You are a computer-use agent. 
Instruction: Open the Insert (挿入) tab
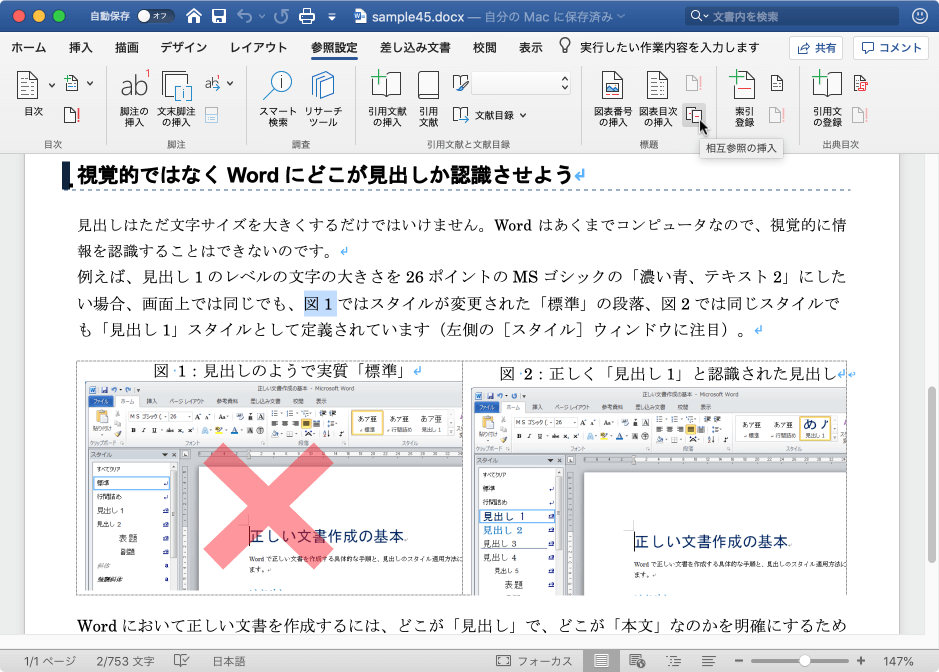(81, 47)
